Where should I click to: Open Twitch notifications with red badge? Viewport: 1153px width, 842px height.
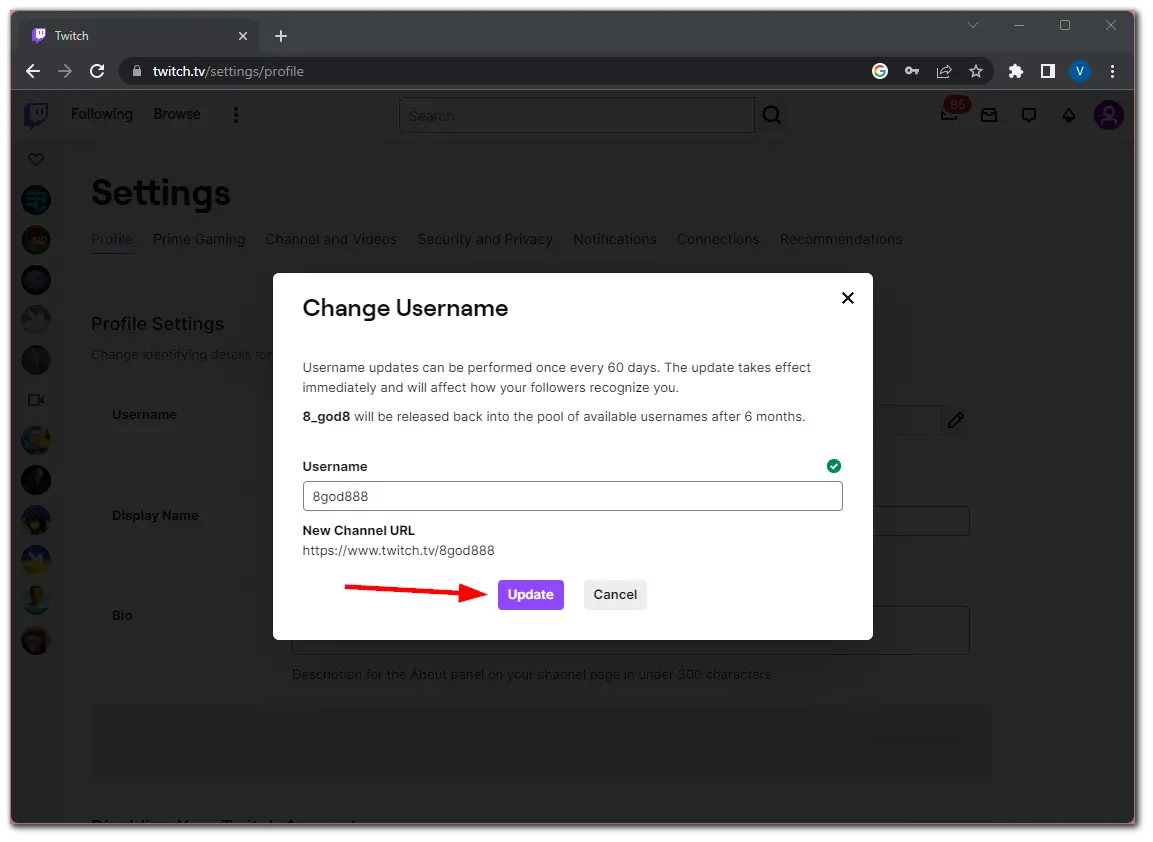[x=950, y=113]
